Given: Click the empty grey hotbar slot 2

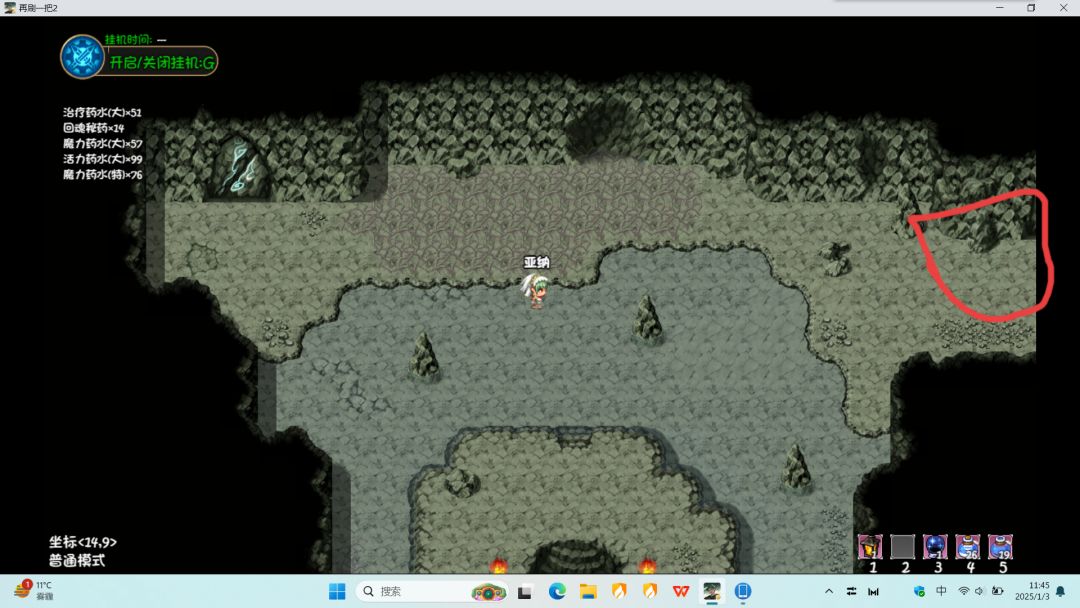Looking at the screenshot, I should tap(902, 547).
